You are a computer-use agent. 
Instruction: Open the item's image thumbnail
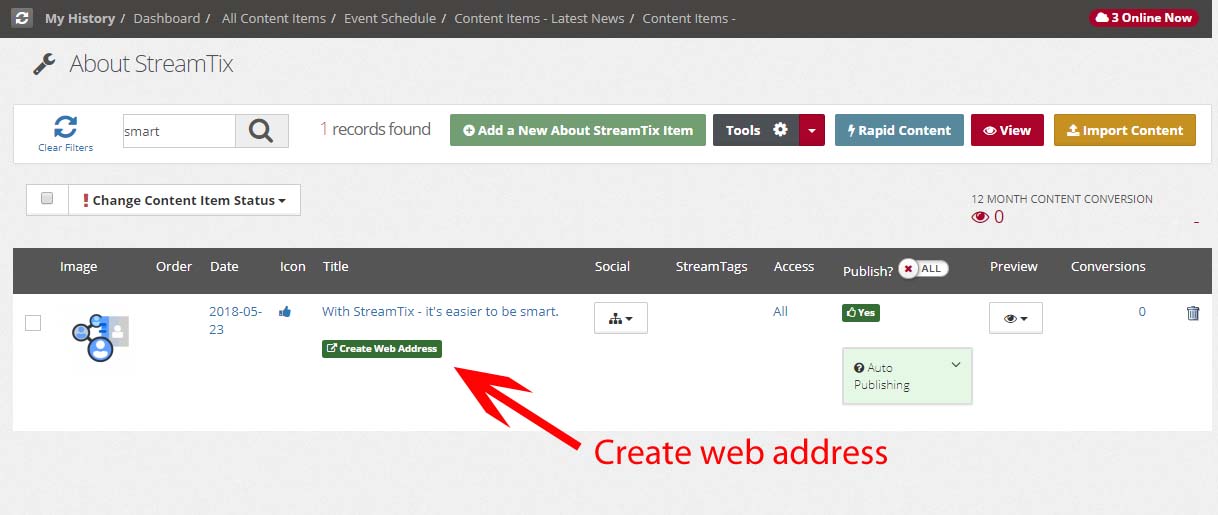(x=100, y=338)
